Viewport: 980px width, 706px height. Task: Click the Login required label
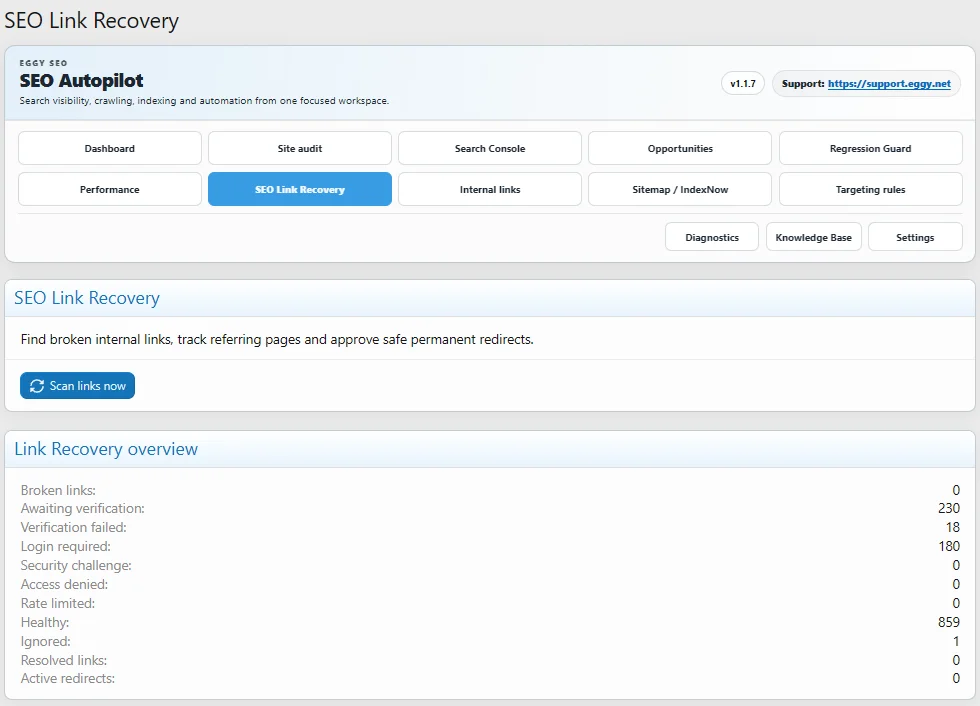click(x=66, y=547)
